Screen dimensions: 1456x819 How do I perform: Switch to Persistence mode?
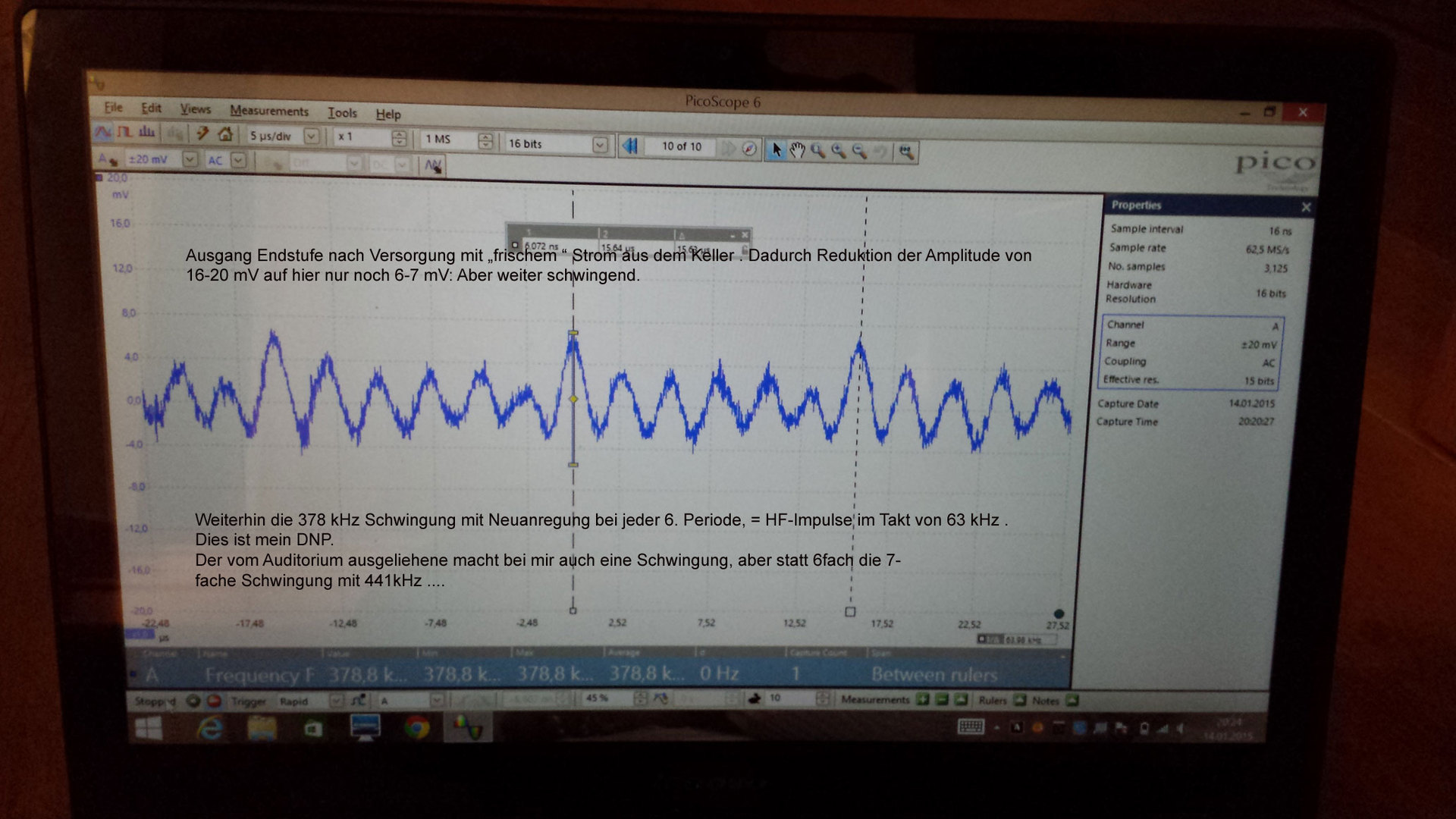pyautogui.click(x=124, y=132)
